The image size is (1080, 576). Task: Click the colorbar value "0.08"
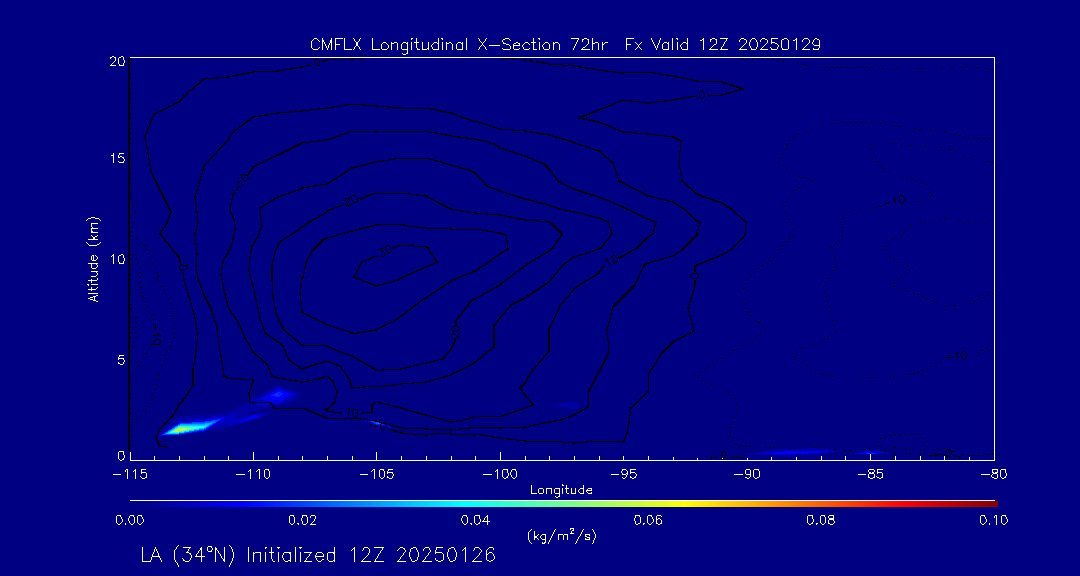tap(821, 520)
